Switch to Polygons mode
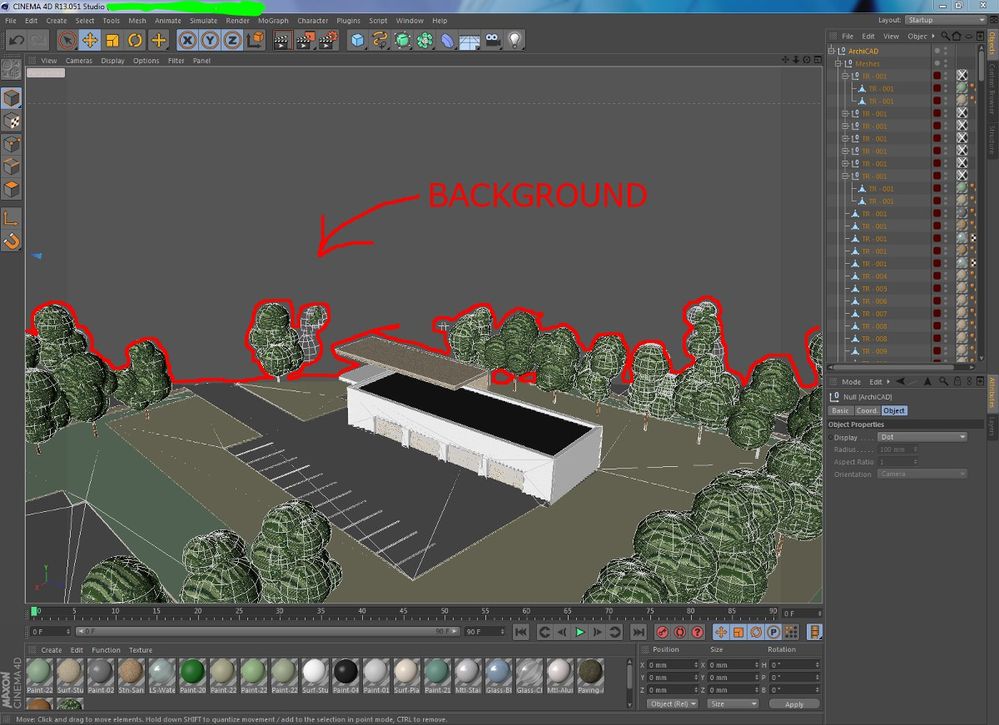Viewport: 999px width, 725px height. (11, 190)
